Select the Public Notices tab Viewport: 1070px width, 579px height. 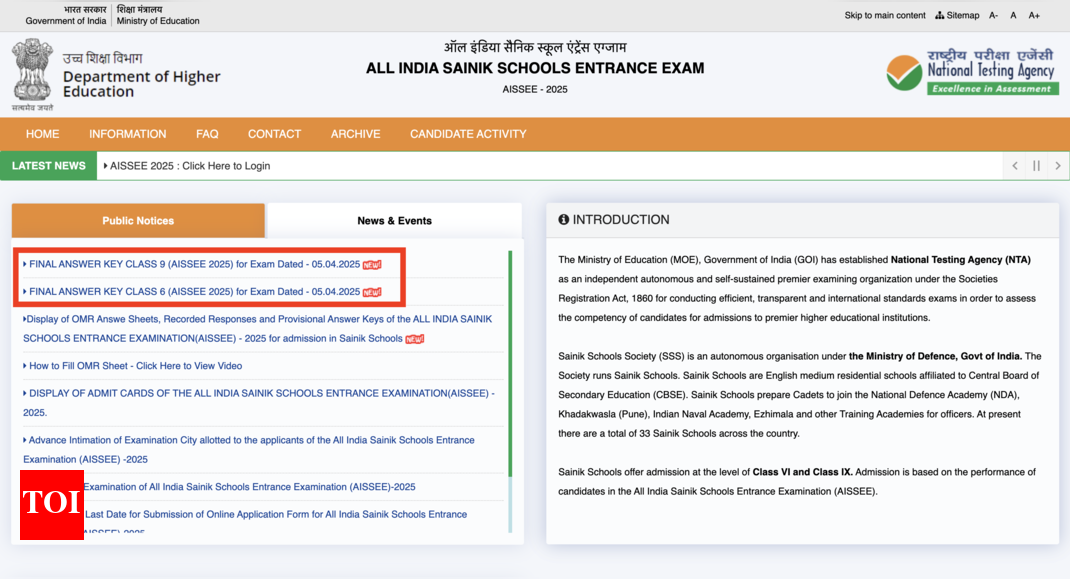(x=138, y=221)
